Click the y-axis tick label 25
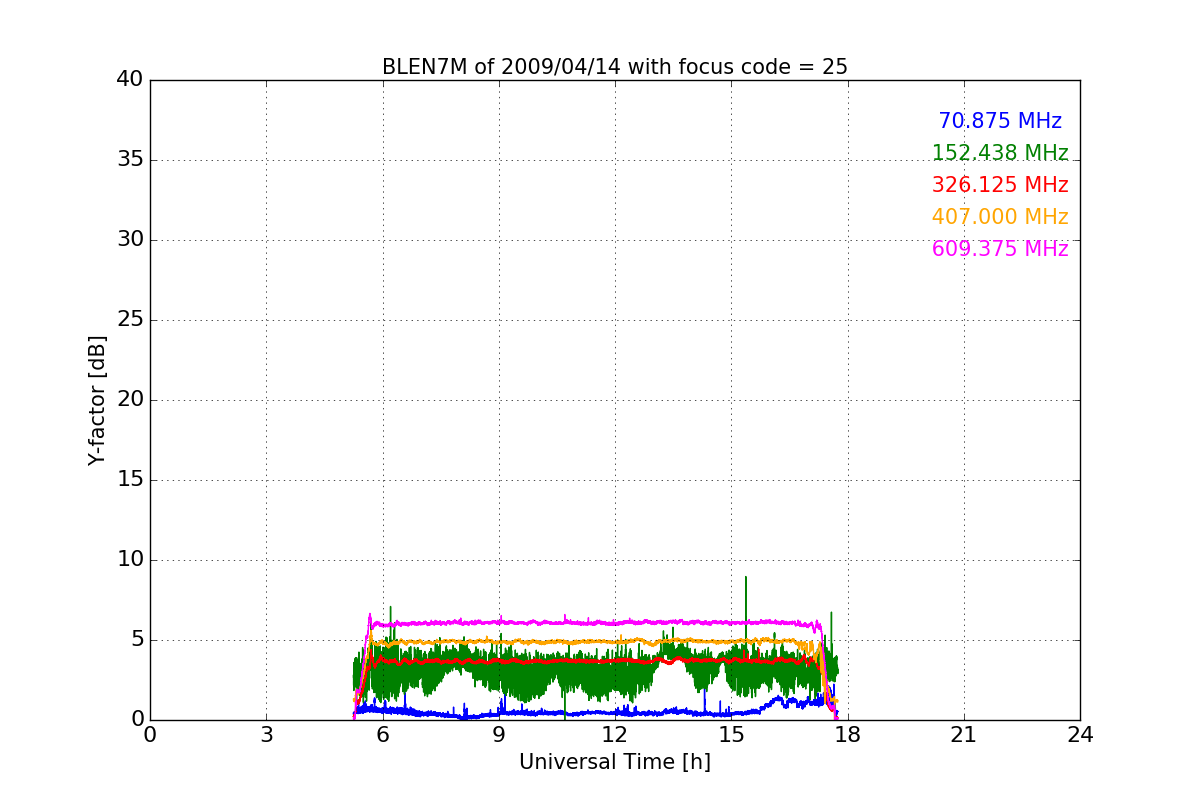 pyautogui.click(x=130, y=320)
